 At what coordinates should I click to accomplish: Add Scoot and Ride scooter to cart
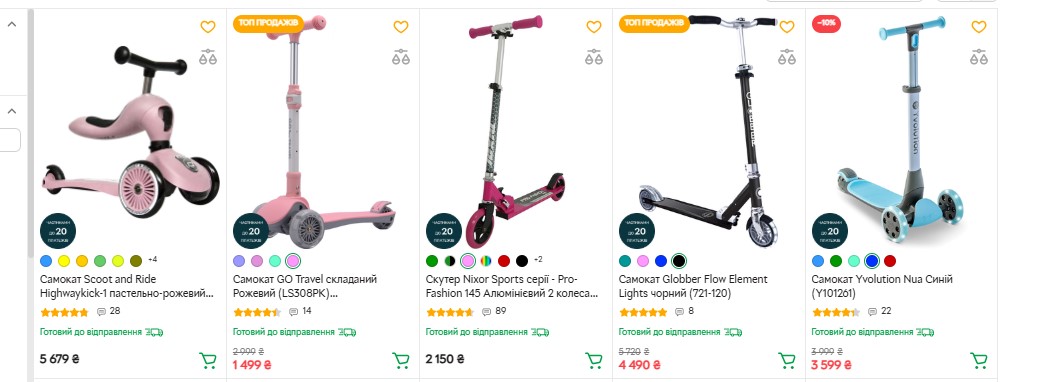[208, 360]
